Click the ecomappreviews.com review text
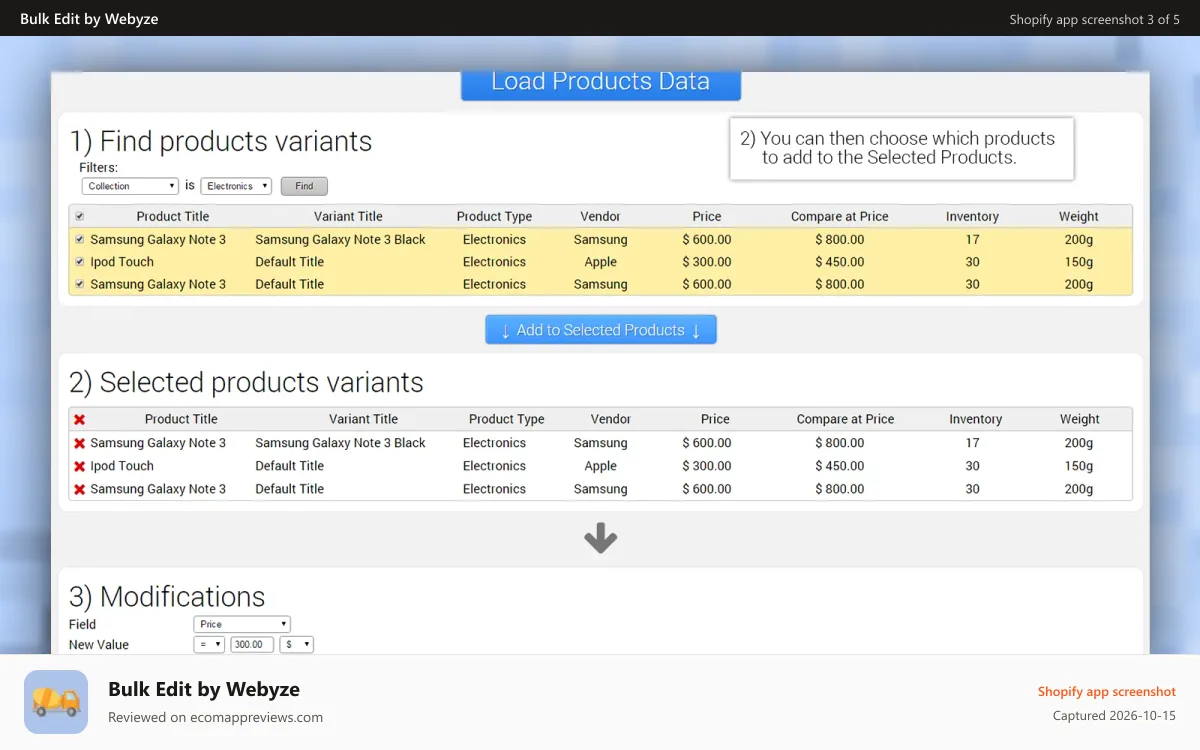 [x=215, y=717]
